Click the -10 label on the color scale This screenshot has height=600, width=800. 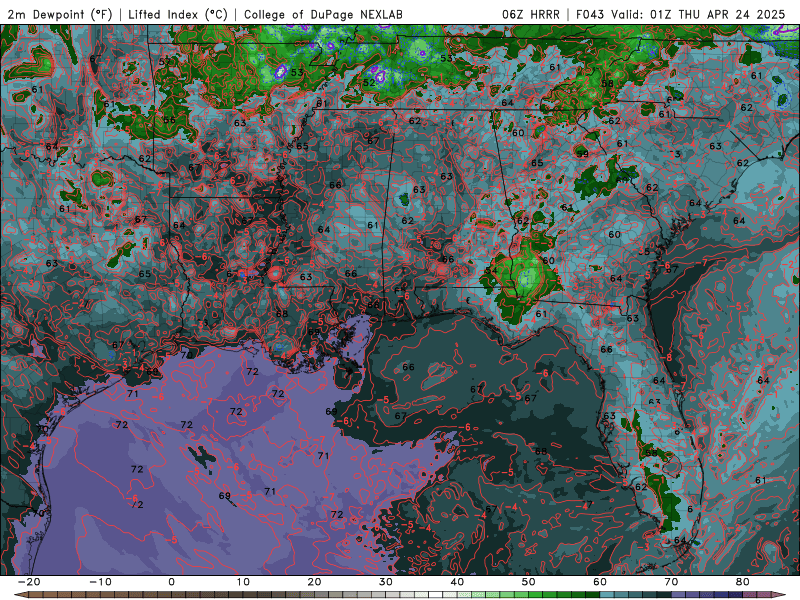click(100, 582)
